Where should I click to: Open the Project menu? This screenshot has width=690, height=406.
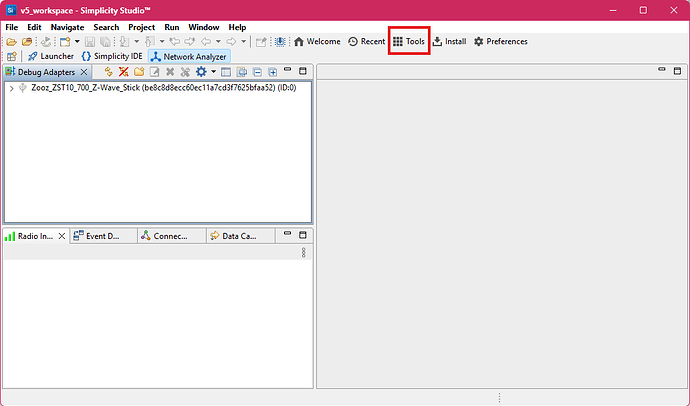tap(141, 27)
